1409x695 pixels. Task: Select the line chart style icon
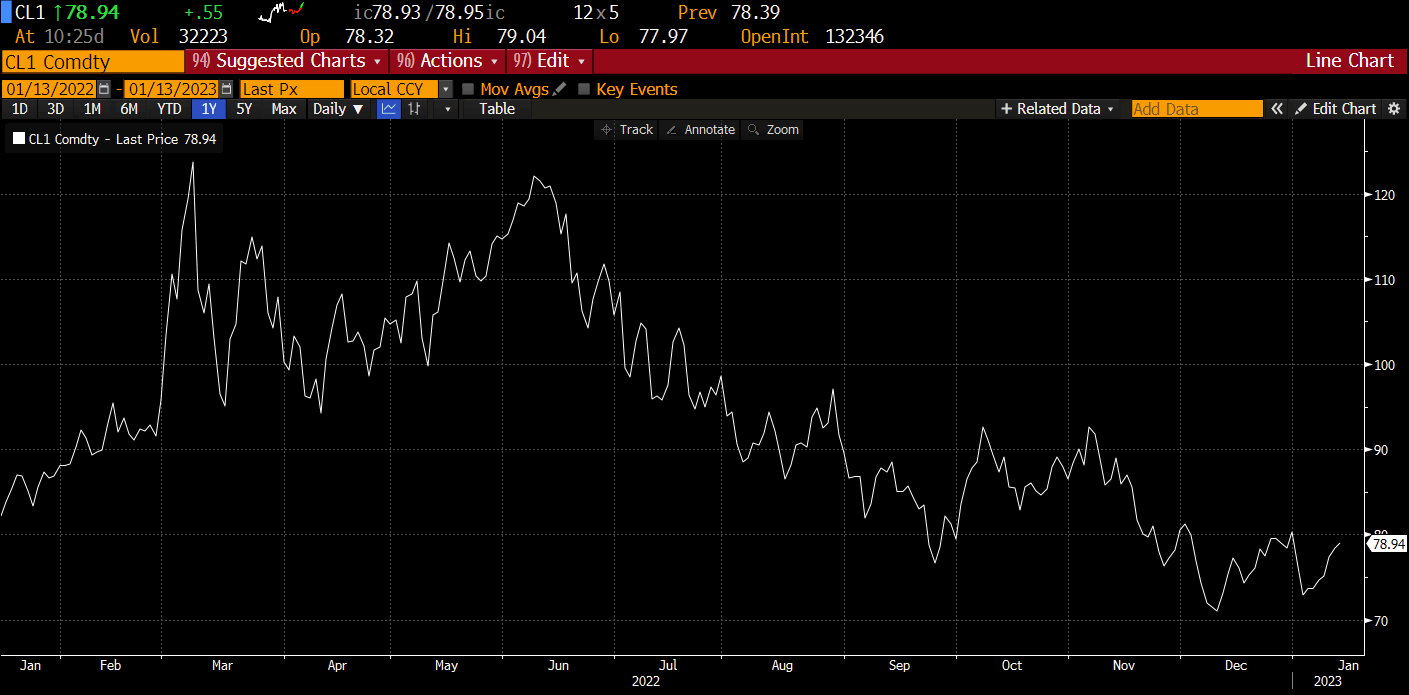tap(388, 109)
